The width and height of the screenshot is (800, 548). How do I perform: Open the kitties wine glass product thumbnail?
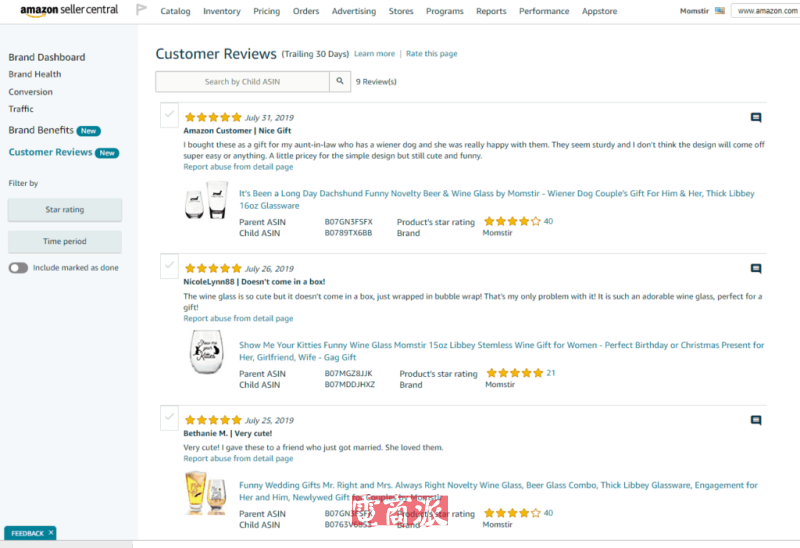pos(206,352)
